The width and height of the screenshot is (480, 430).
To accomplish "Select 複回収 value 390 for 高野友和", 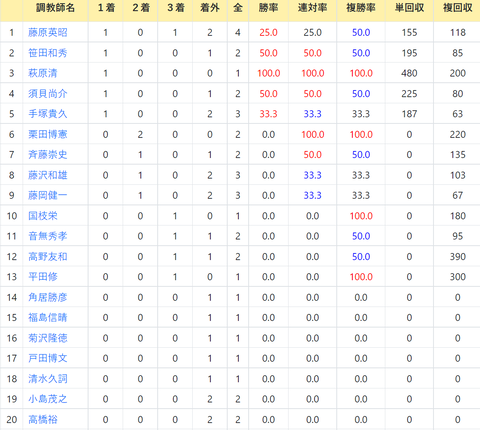I will coord(458,256).
